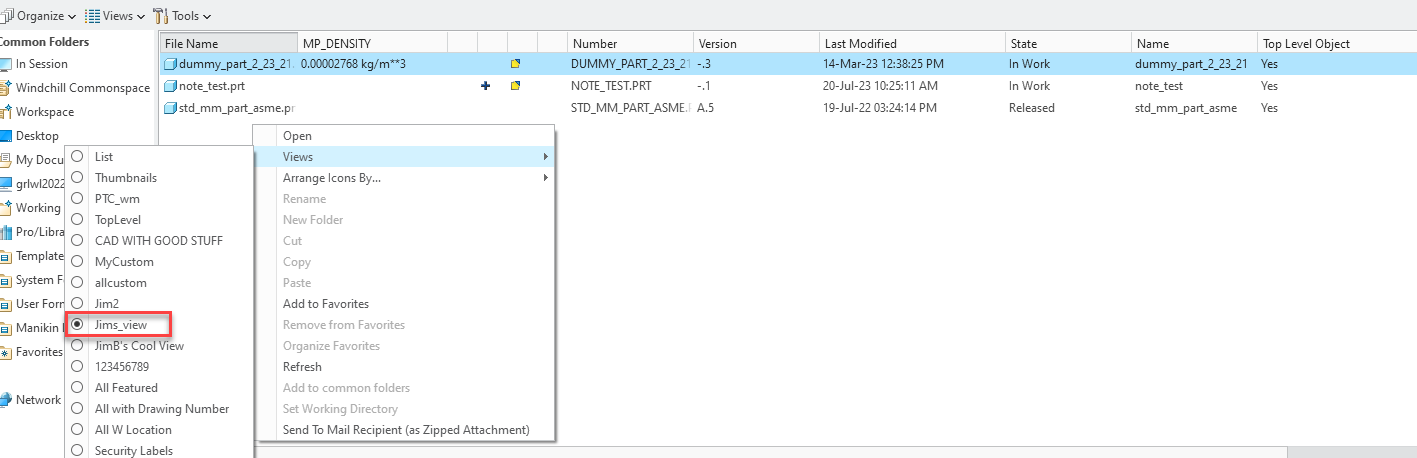Click the part icon next to note_test.prt

tap(170, 86)
